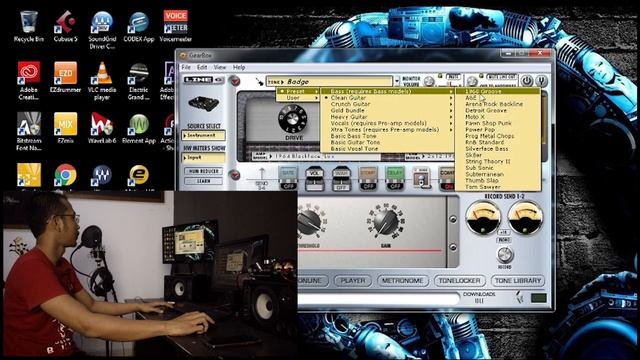Viewport: 640px width, 360px height.
Task: Open the SoundGrid Driver desktop shortcut
Action: point(102,30)
